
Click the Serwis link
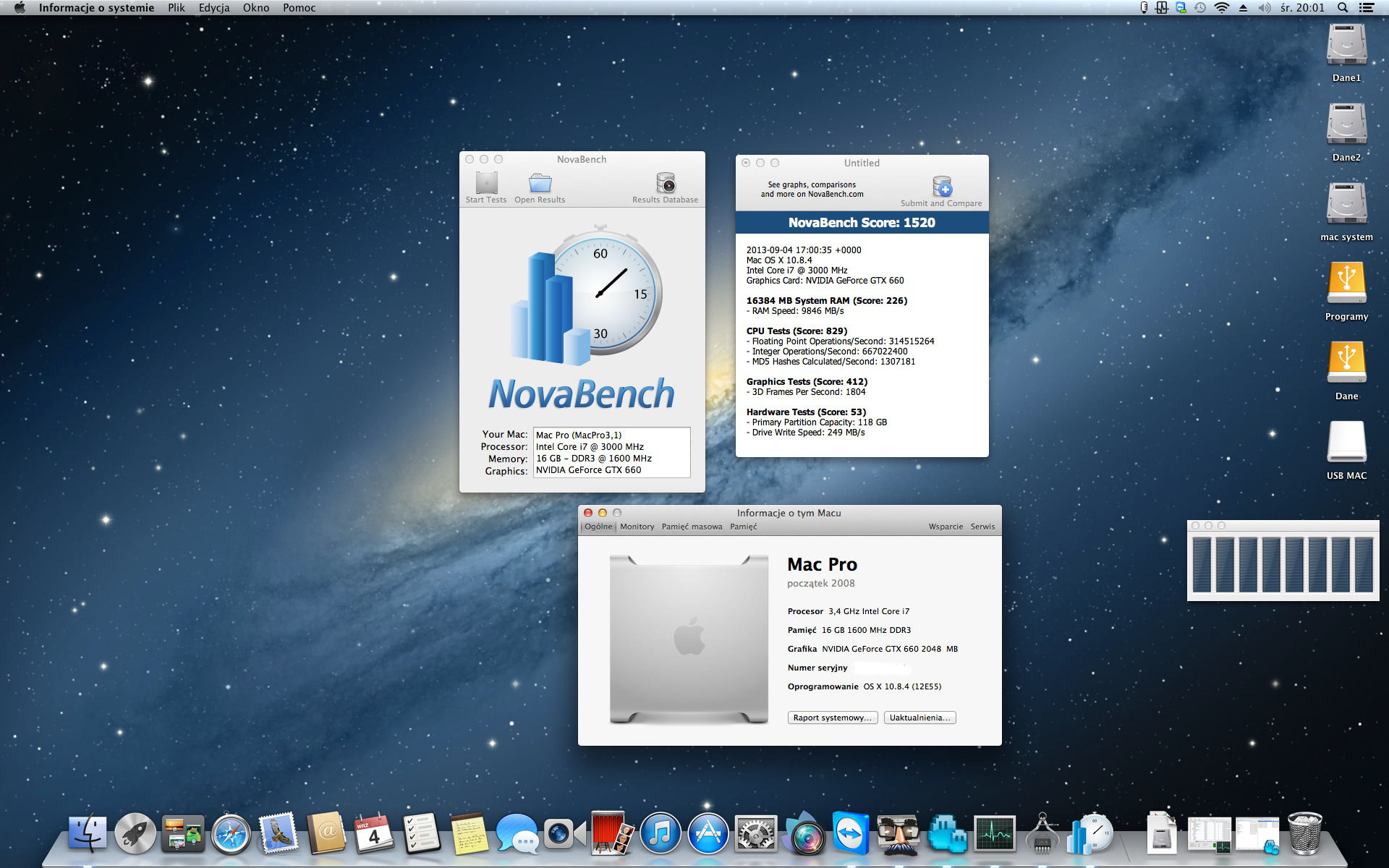click(x=983, y=527)
